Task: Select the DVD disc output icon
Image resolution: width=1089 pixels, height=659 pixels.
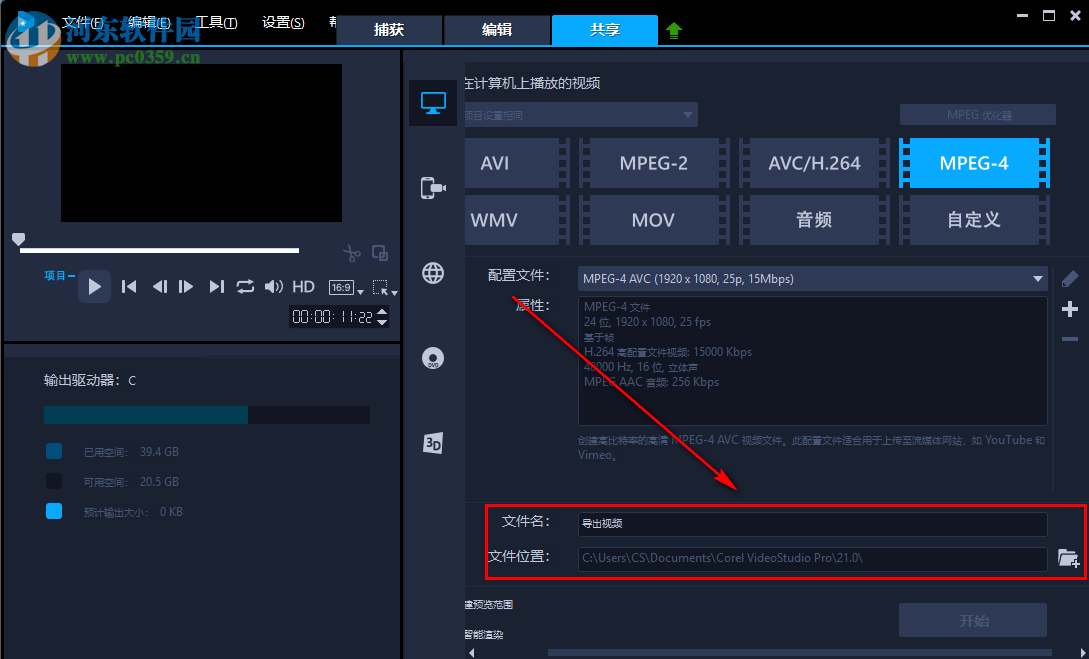Action: 433,358
